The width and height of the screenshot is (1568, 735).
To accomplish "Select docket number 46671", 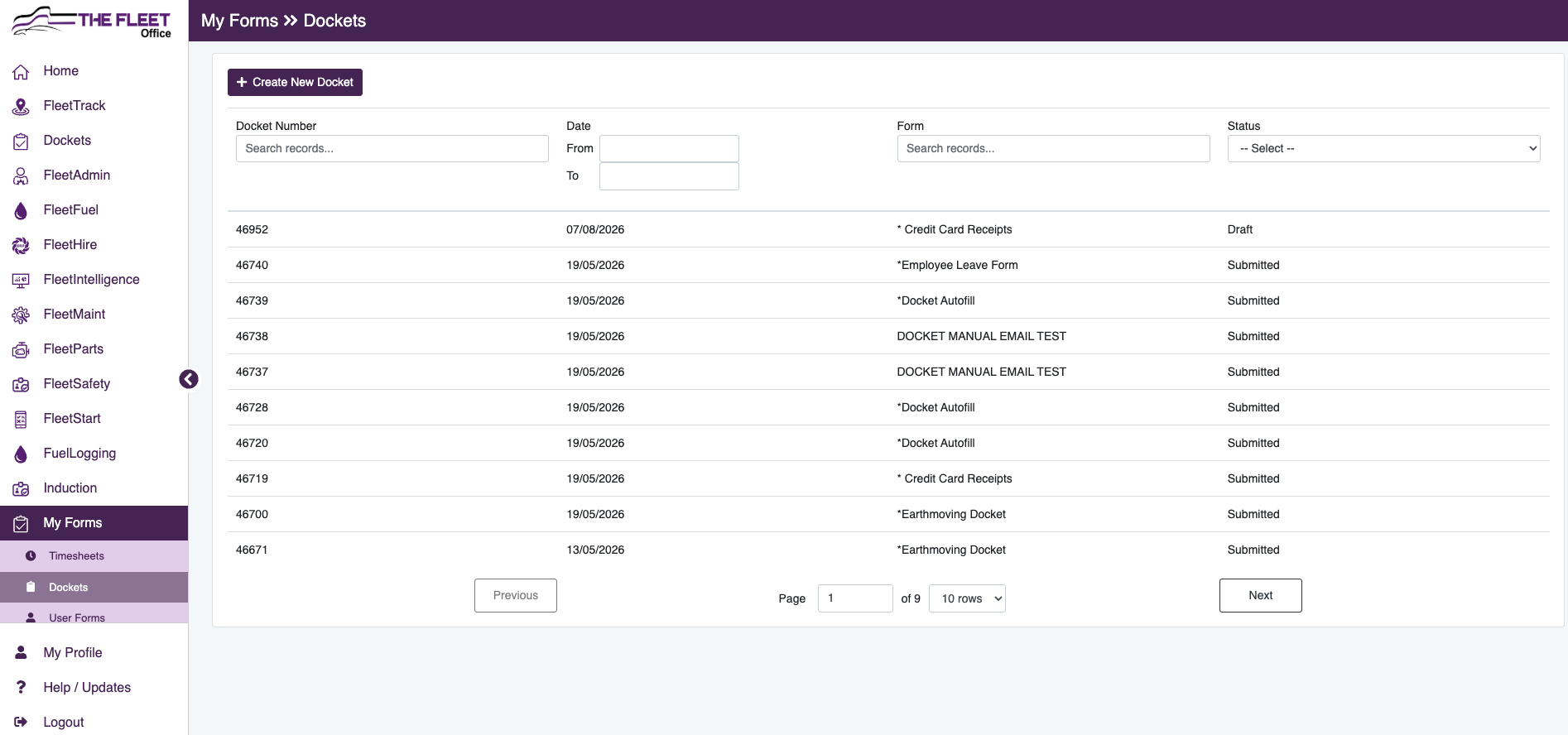I will click(x=252, y=550).
